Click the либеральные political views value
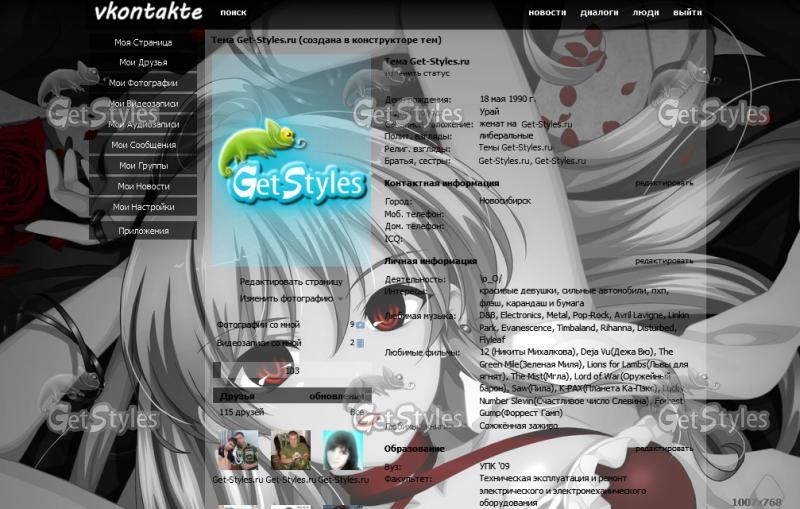The height and width of the screenshot is (509, 800). (506, 136)
